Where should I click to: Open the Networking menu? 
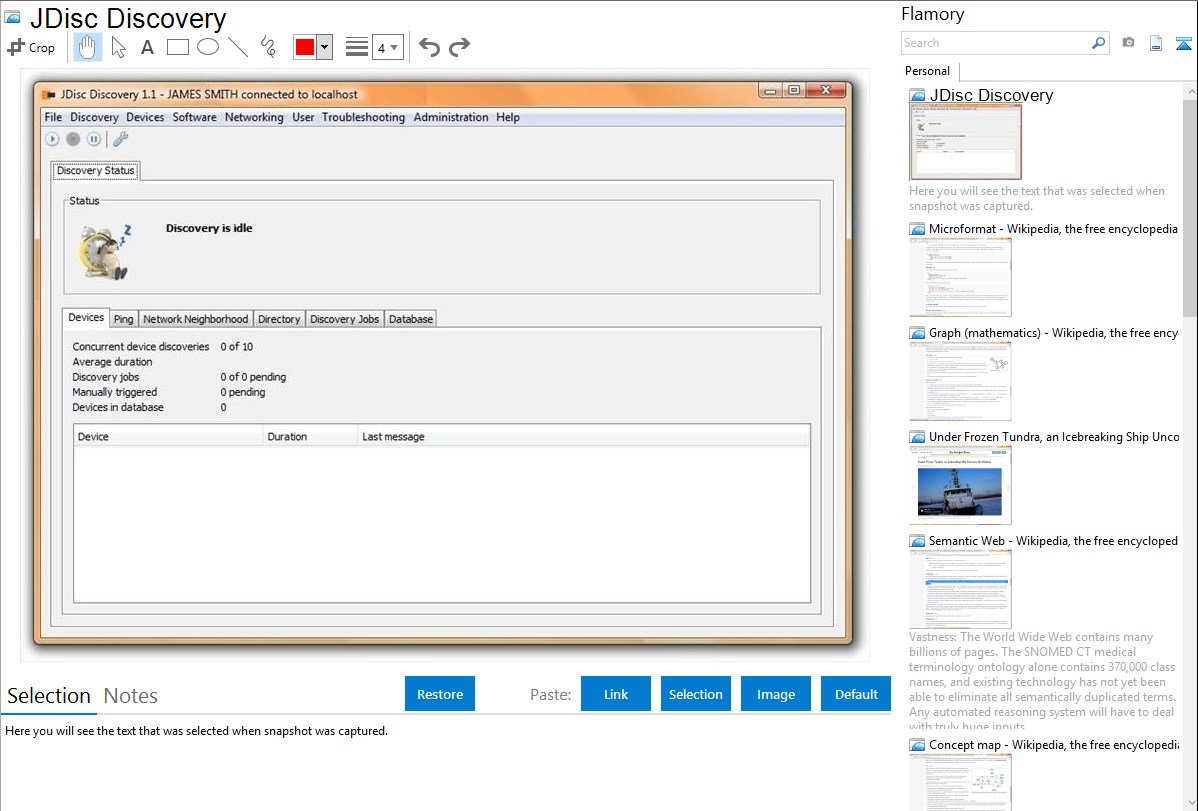coord(254,117)
